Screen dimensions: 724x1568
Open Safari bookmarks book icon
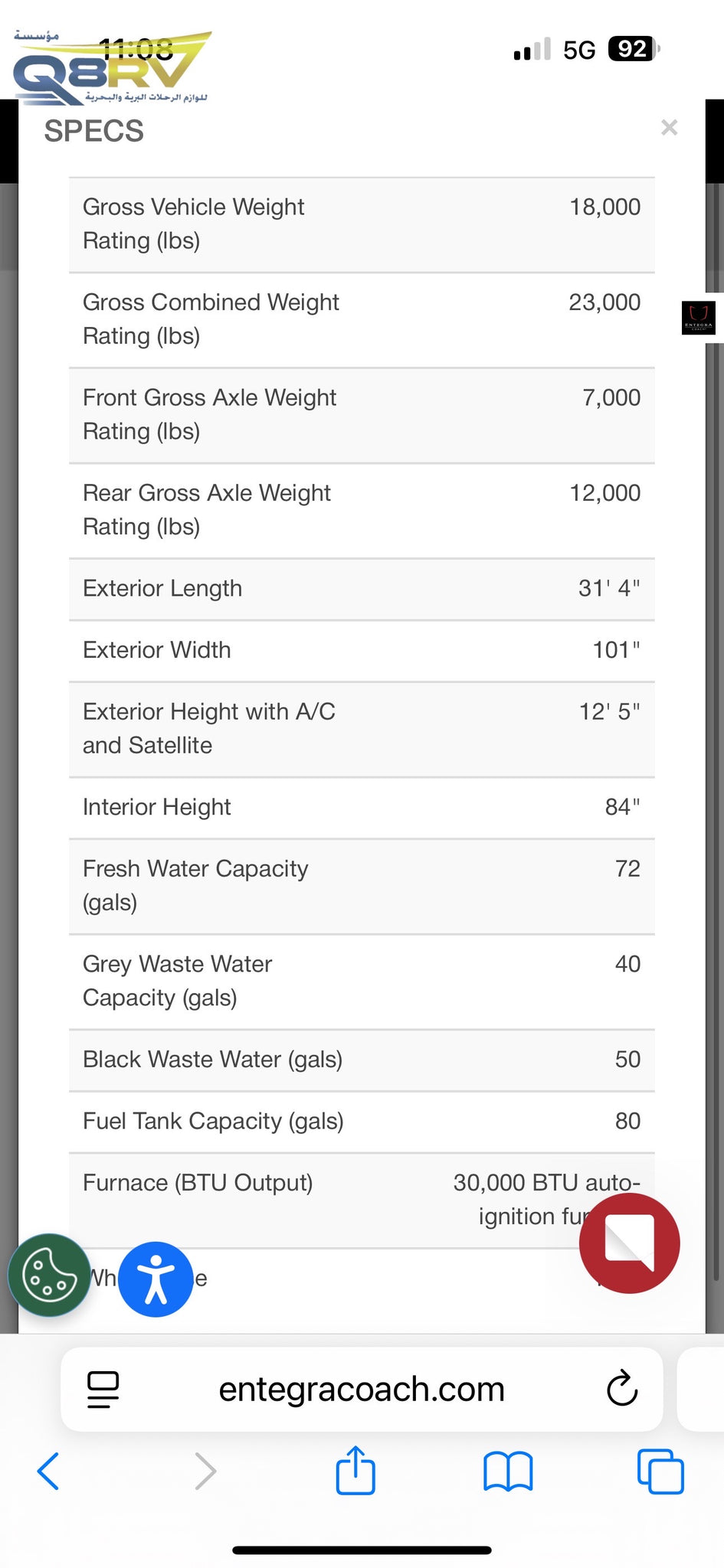(x=507, y=1471)
